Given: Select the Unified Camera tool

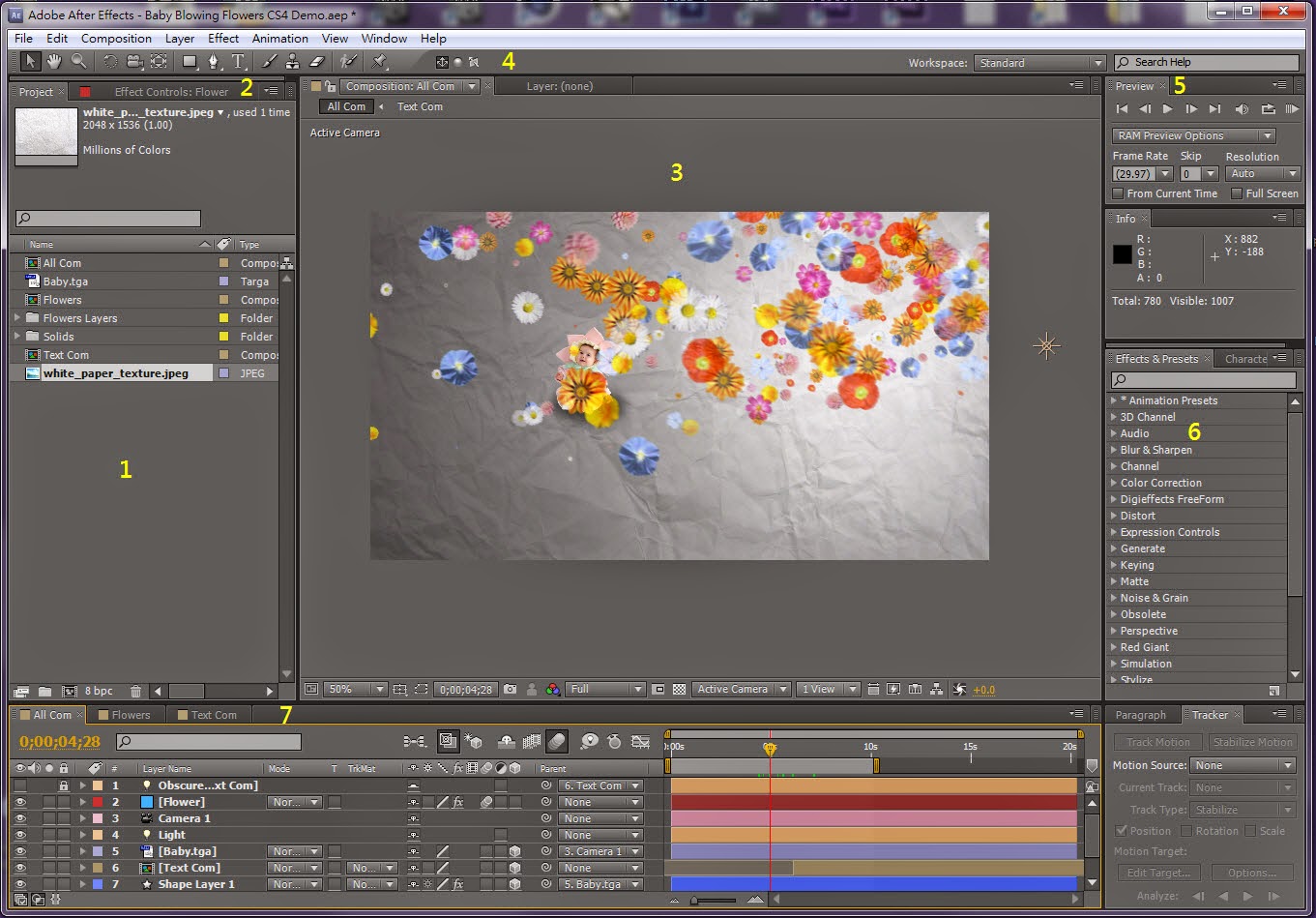Looking at the screenshot, I should pos(134,61).
